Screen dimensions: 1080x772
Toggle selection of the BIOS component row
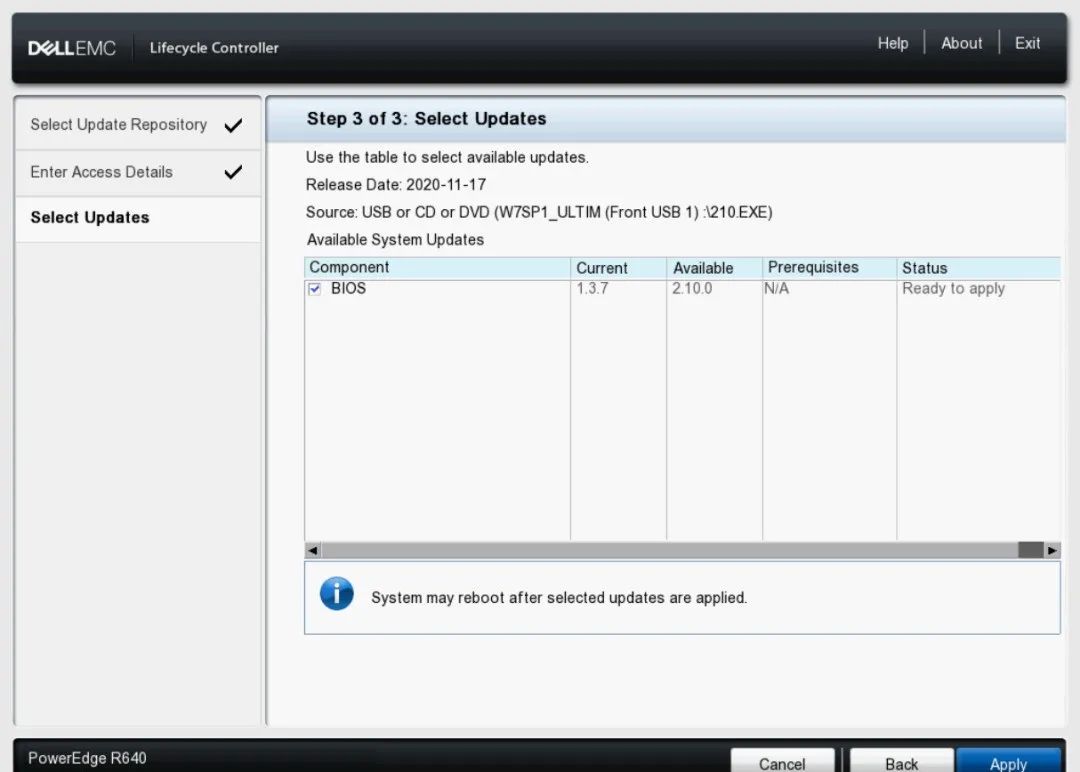click(314, 288)
